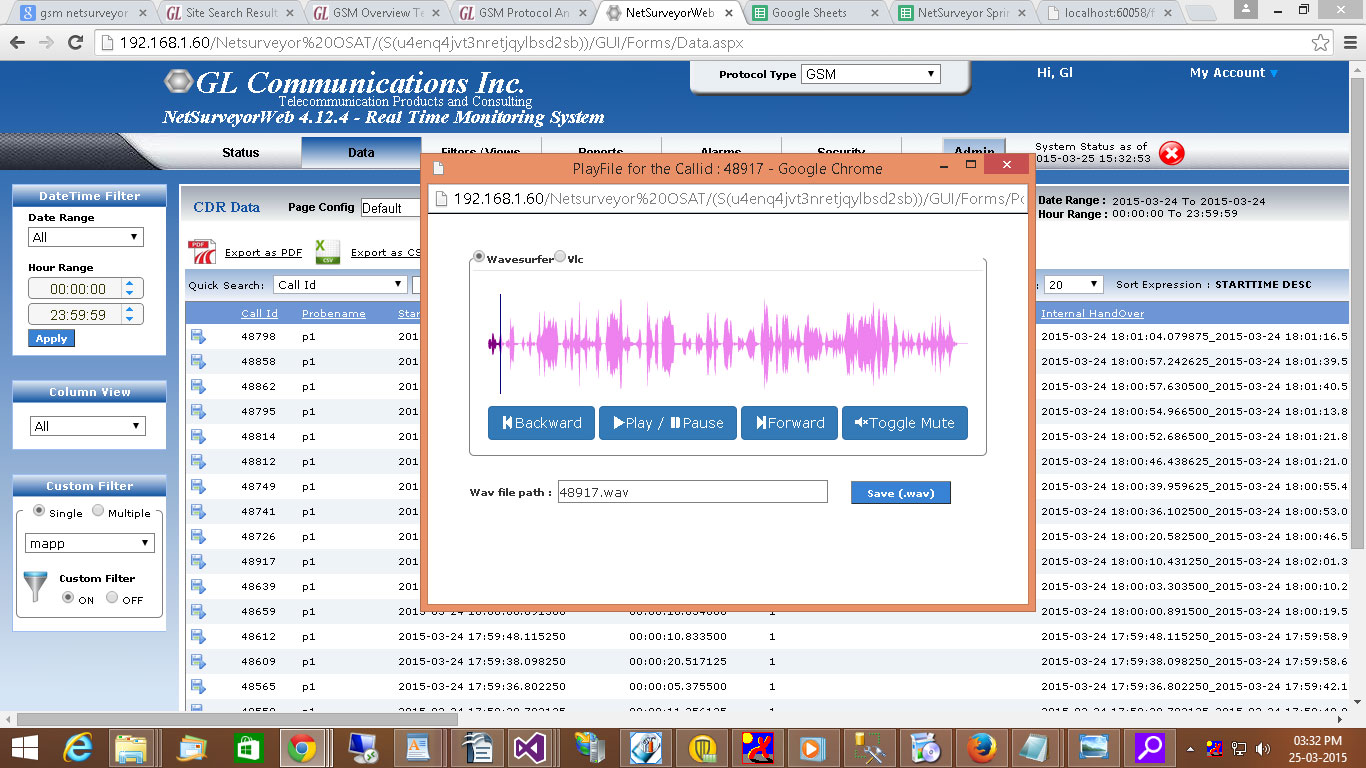Viewport: 1366px width, 768px height.
Task: Switch to the Data tab
Action: click(x=361, y=153)
